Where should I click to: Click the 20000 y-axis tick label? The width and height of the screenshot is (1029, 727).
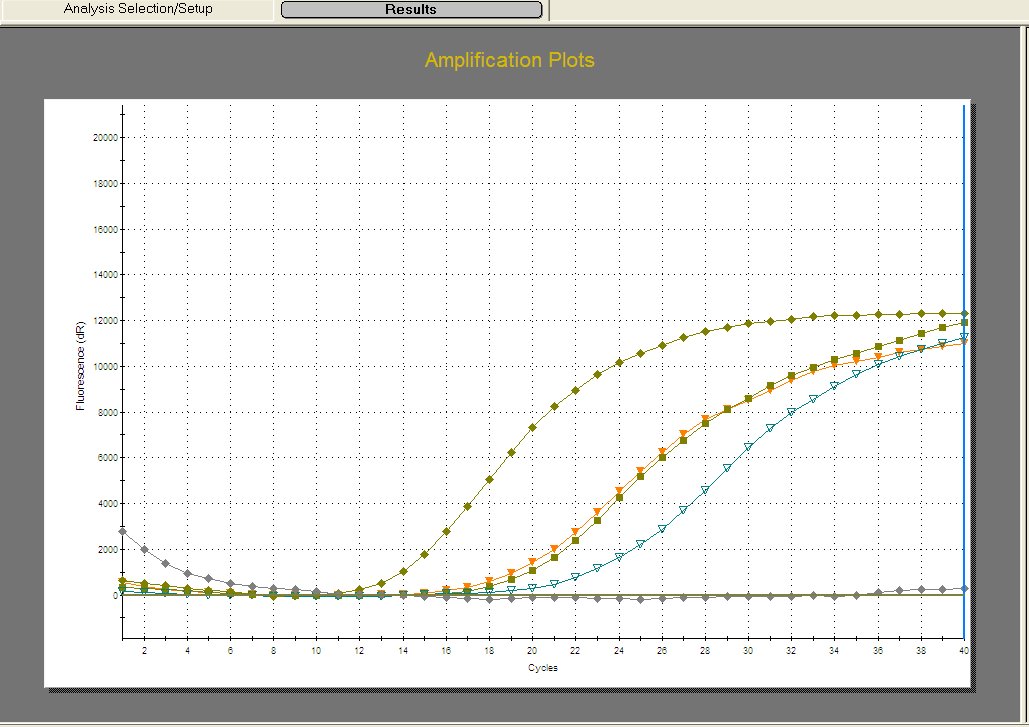103,138
